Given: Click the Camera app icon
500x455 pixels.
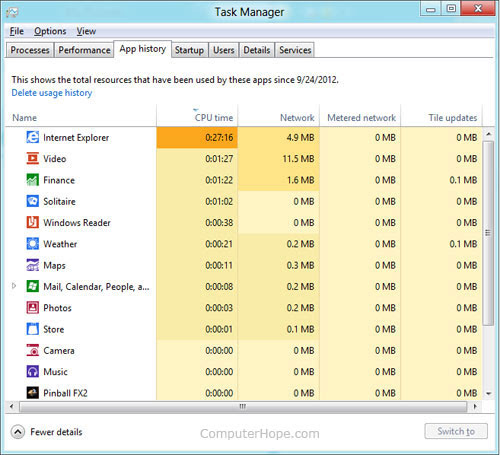Looking at the screenshot, I should pyautogui.click(x=33, y=350).
